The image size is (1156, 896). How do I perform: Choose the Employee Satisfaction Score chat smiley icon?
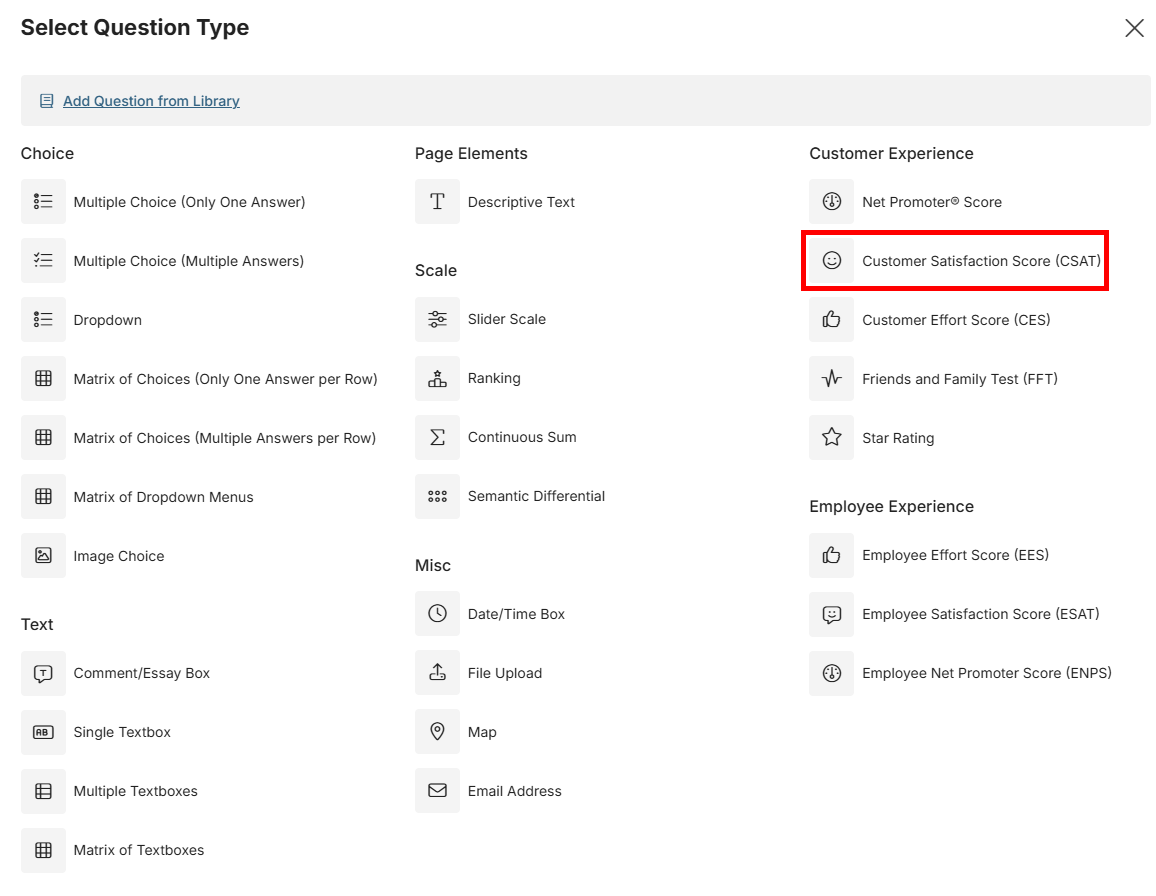(832, 614)
